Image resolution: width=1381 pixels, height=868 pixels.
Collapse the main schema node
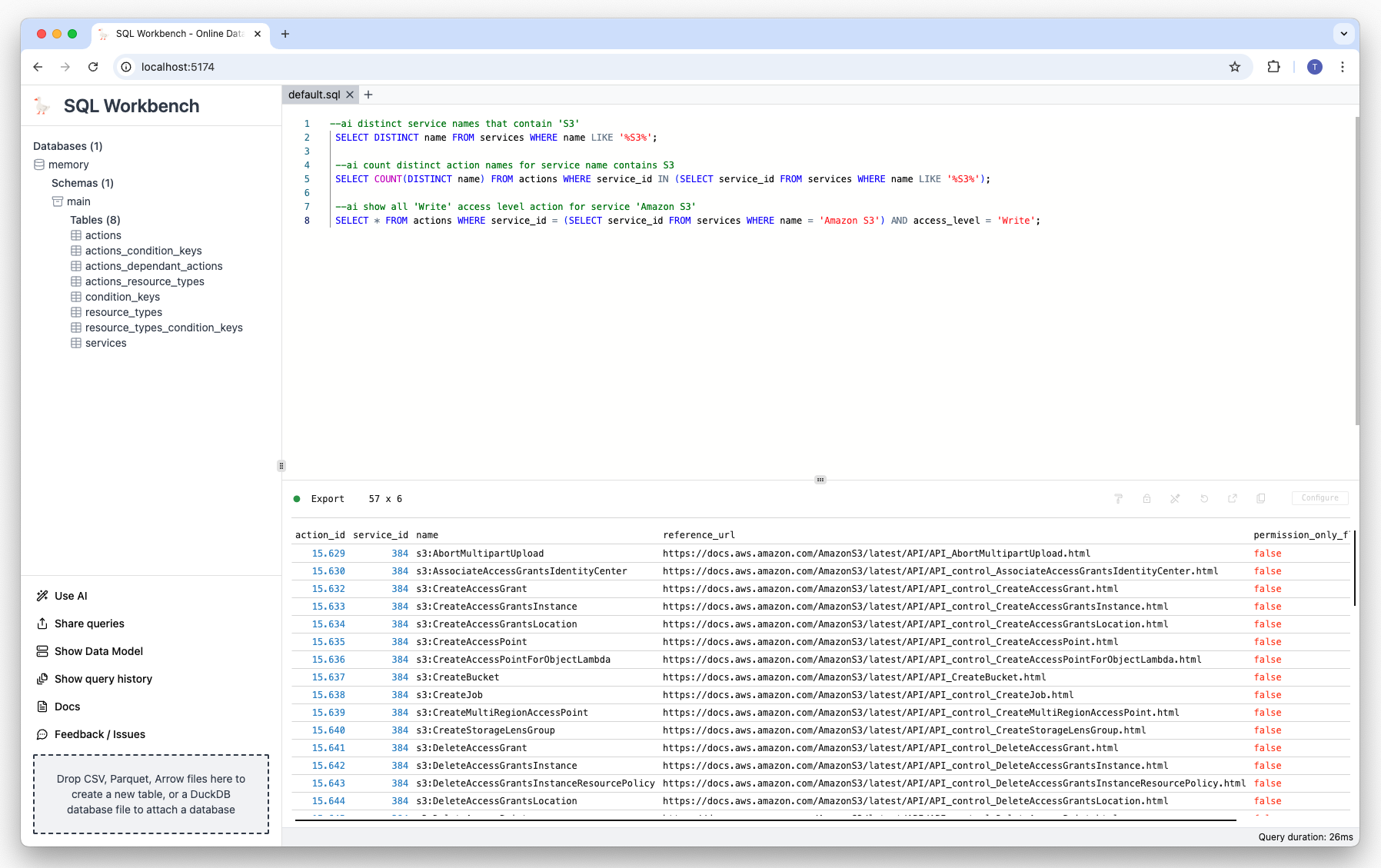pyautogui.click(x=78, y=201)
